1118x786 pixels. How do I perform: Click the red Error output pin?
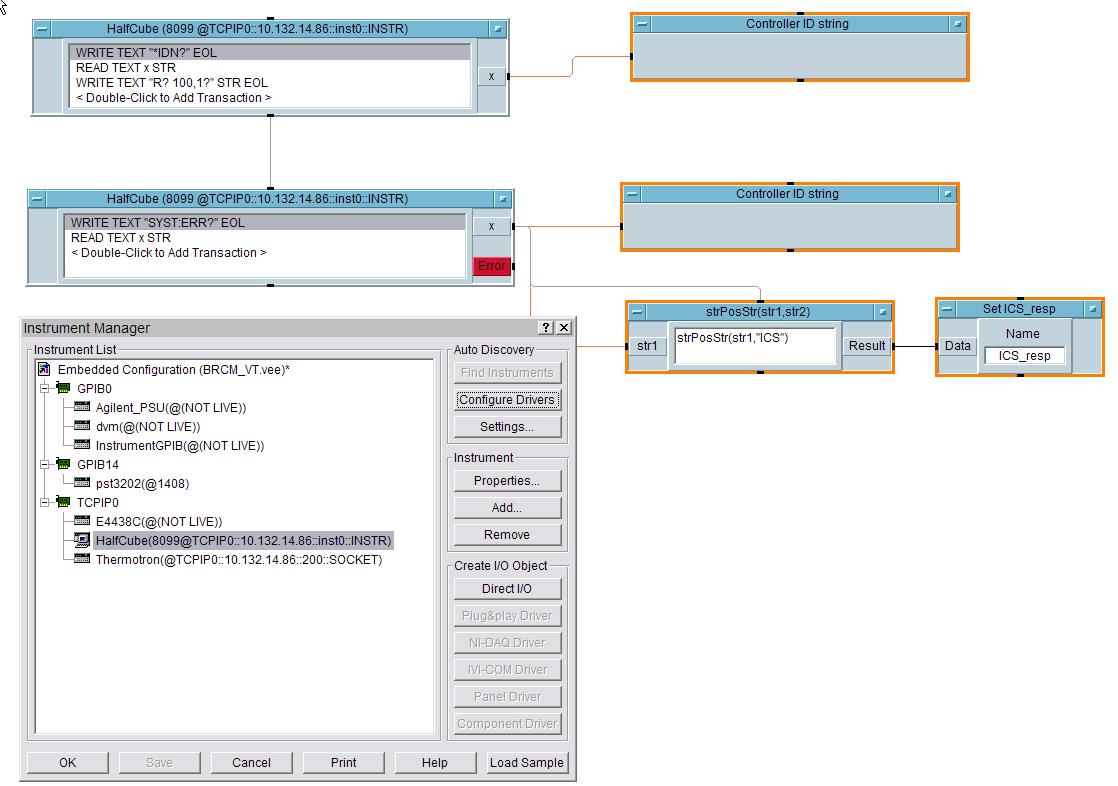[491, 266]
